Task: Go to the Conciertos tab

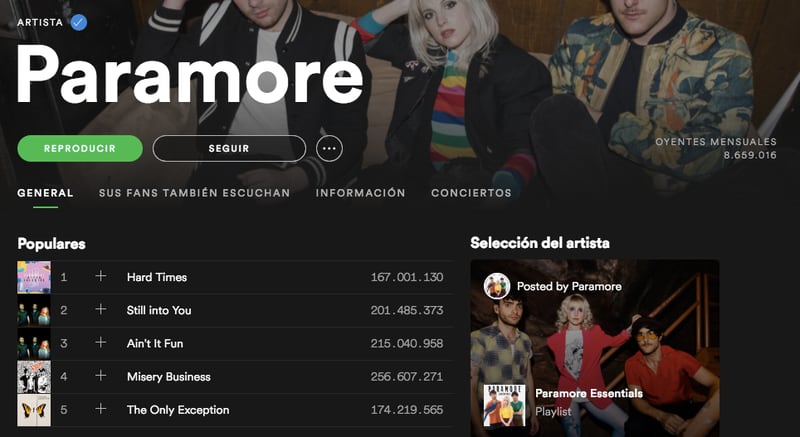Action: tap(471, 193)
